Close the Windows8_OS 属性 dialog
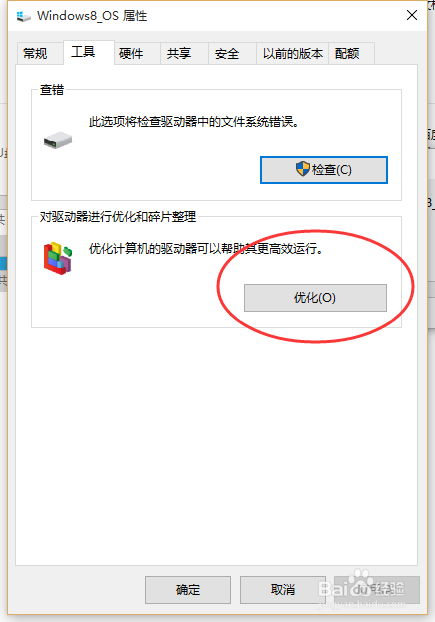This screenshot has width=435, height=622. [x=412, y=15]
